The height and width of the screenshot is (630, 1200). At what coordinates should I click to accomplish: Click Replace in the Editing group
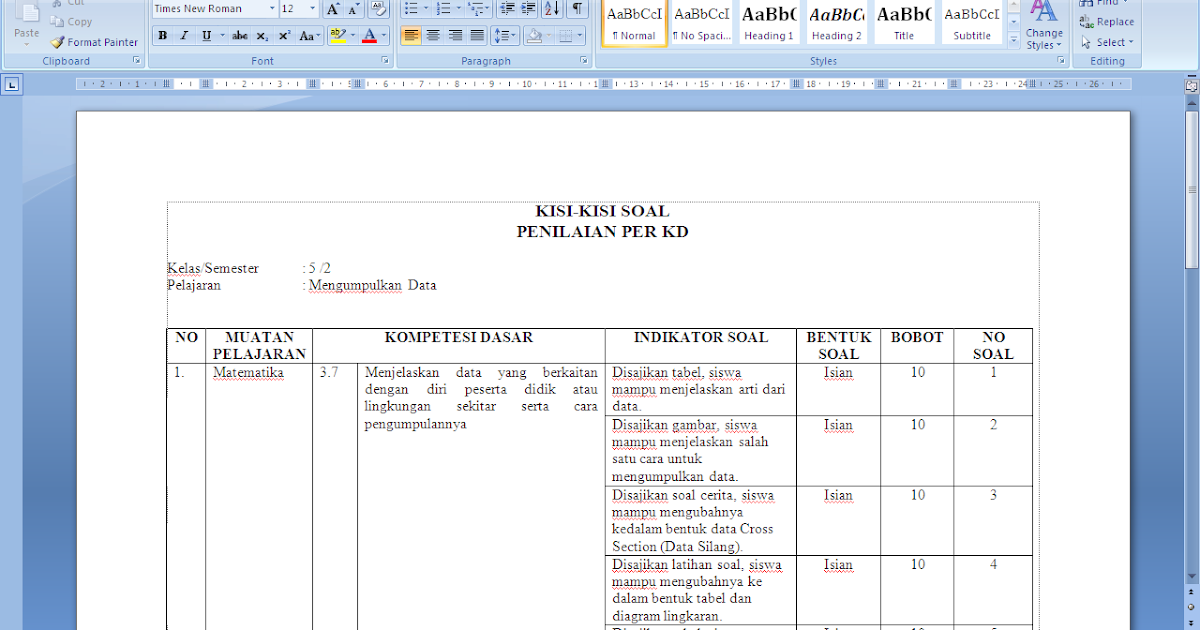[1107, 22]
